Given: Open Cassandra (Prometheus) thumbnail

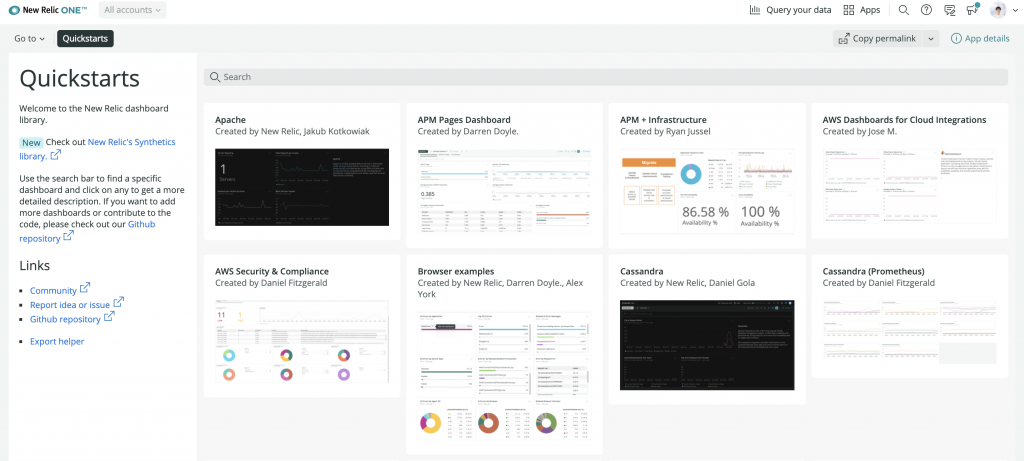Looking at the screenshot, I should (x=909, y=332).
